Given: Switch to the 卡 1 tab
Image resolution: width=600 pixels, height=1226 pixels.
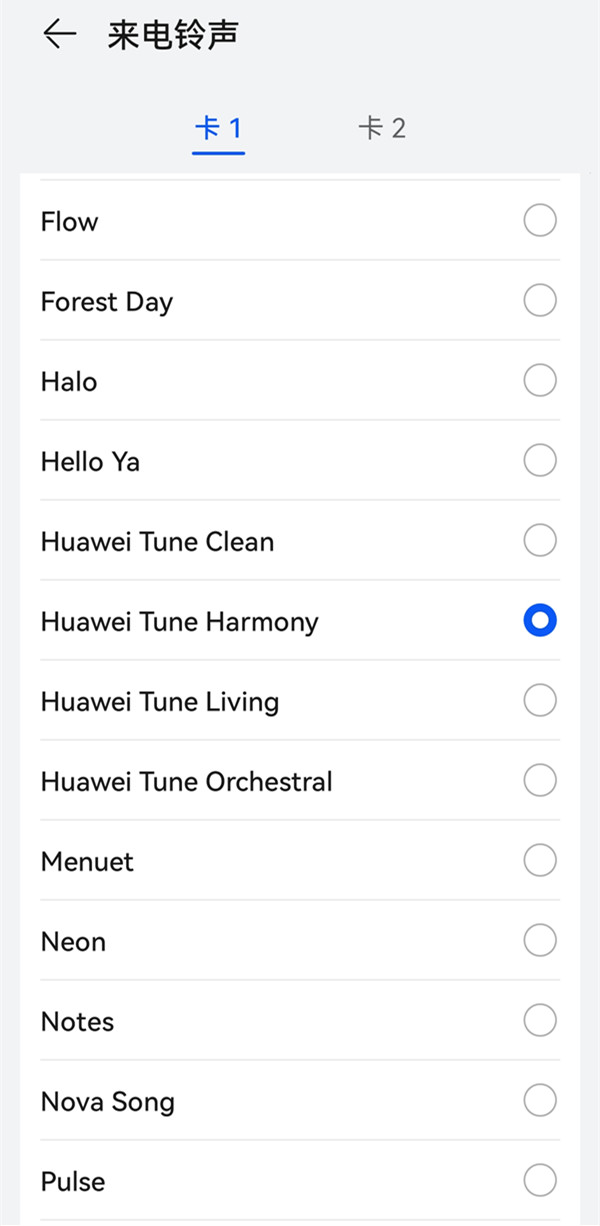Looking at the screenshot, I should coord(218,129).
